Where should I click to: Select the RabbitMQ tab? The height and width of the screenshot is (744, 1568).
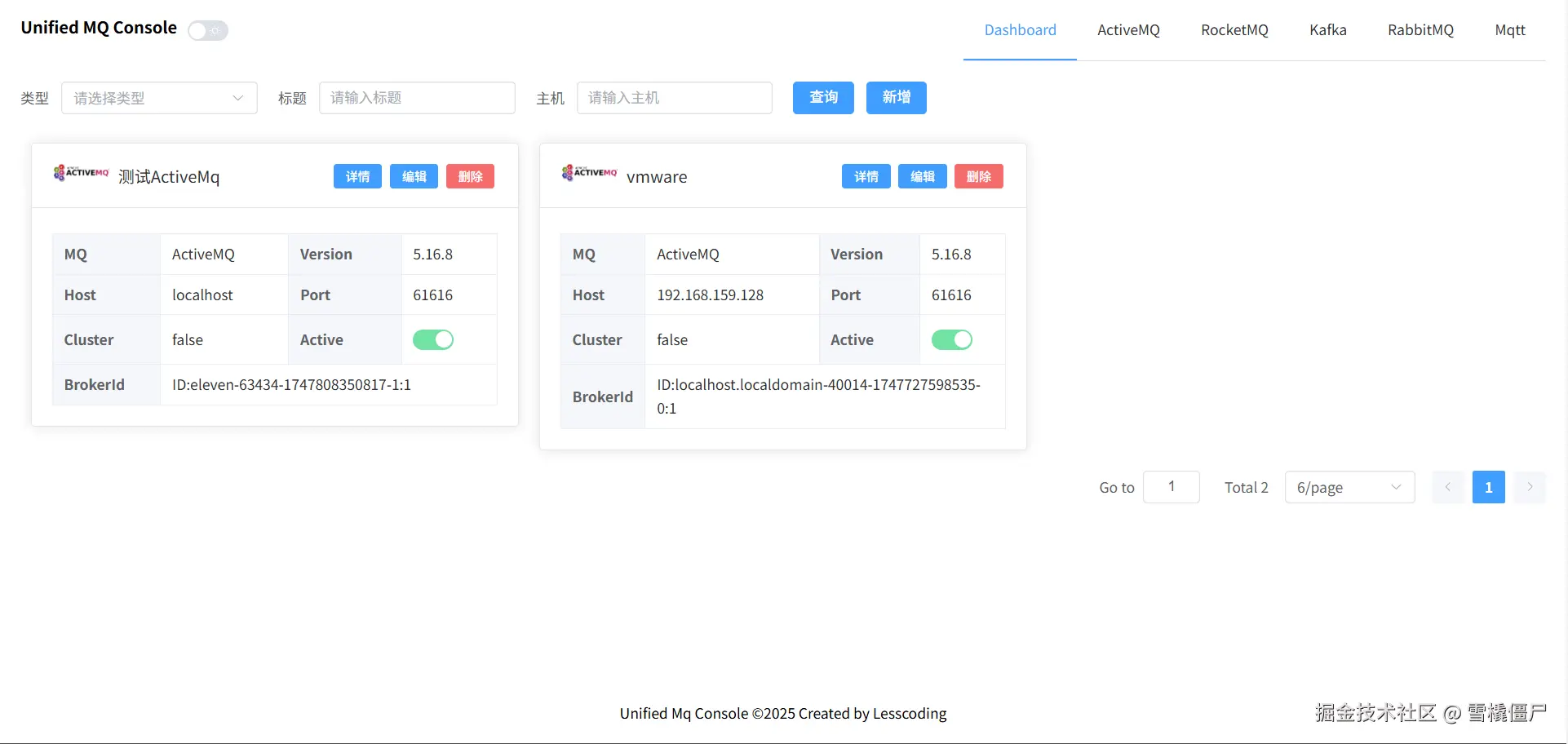click(1420, 30)
